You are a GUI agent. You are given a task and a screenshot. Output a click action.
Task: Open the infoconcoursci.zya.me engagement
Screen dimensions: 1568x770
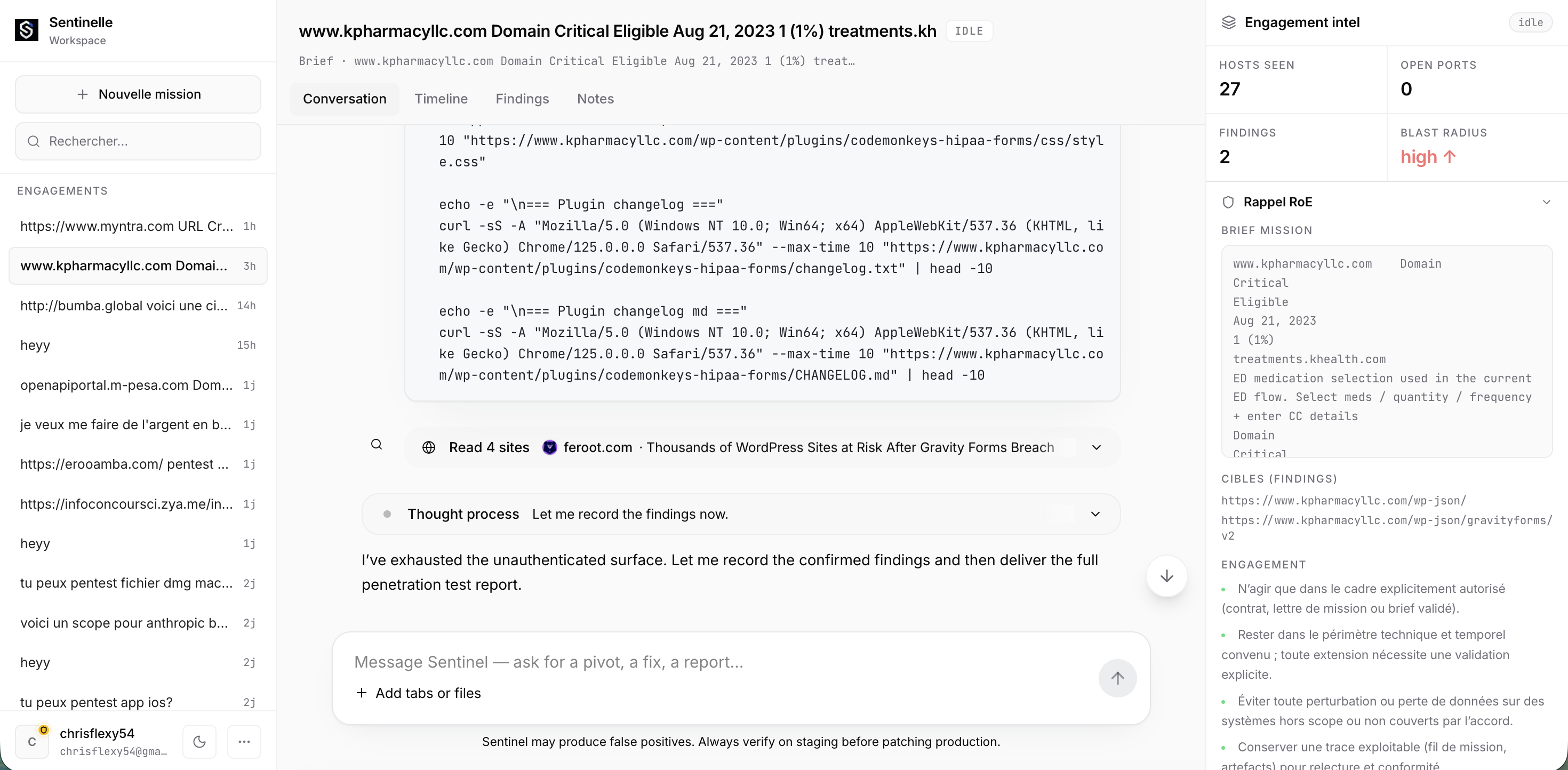point(138,504)
